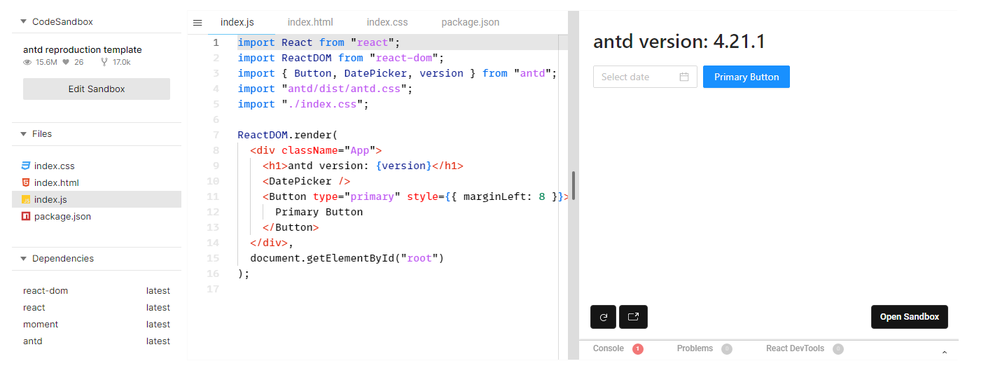Click the heart likes icon showing 26
1000x381 pixels.
[65, 63]
